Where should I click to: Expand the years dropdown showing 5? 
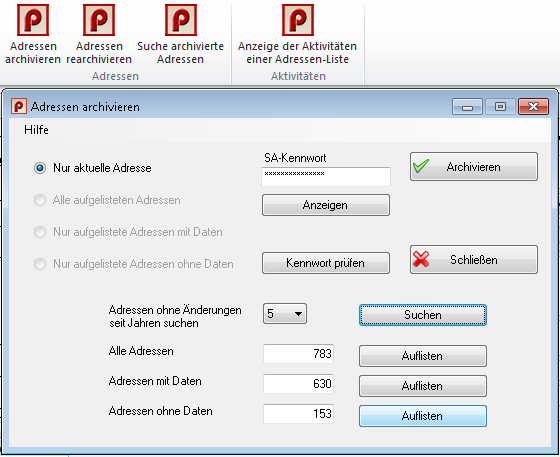pos(285,314)
